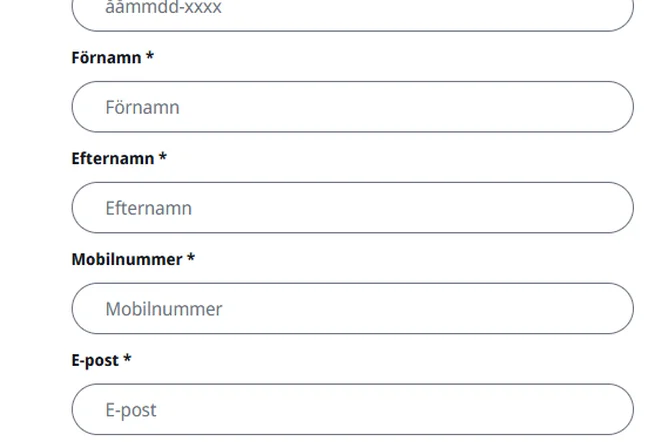The height and width of the screenshot is (448, 668).
Task: Click empty space inside the E-post box
Action: (450, 409)
